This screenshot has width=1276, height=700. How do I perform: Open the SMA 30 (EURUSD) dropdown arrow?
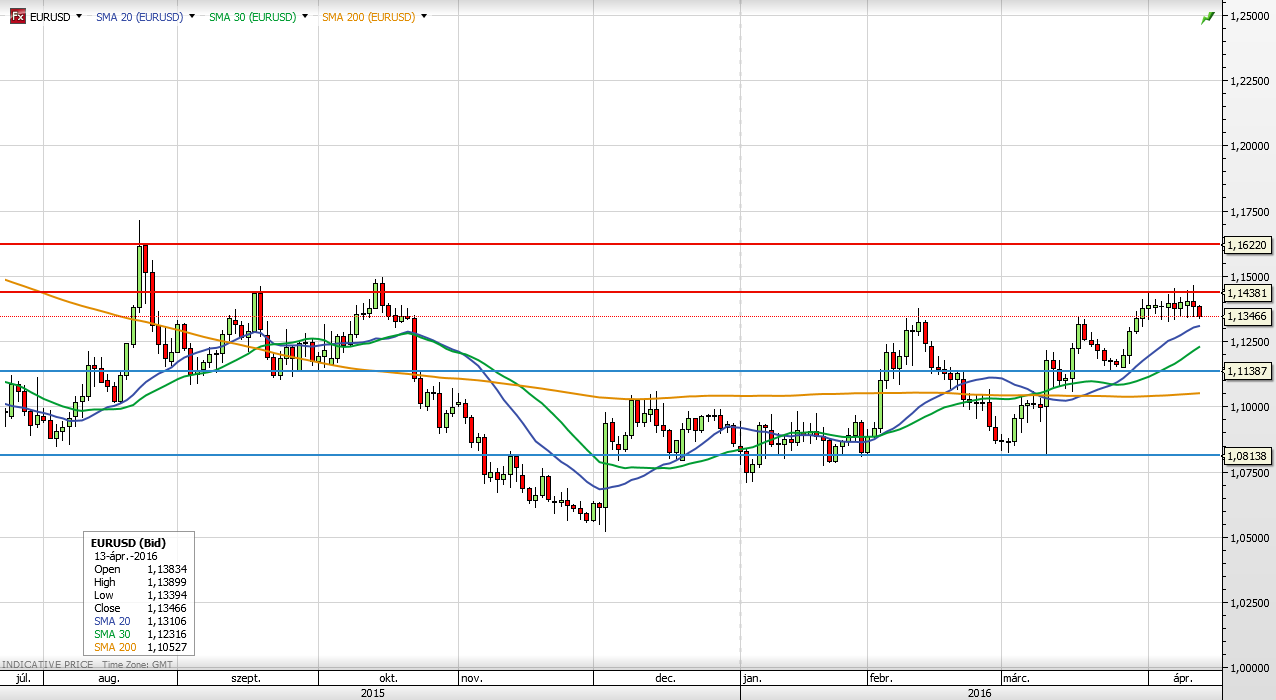tap(303, 17)
